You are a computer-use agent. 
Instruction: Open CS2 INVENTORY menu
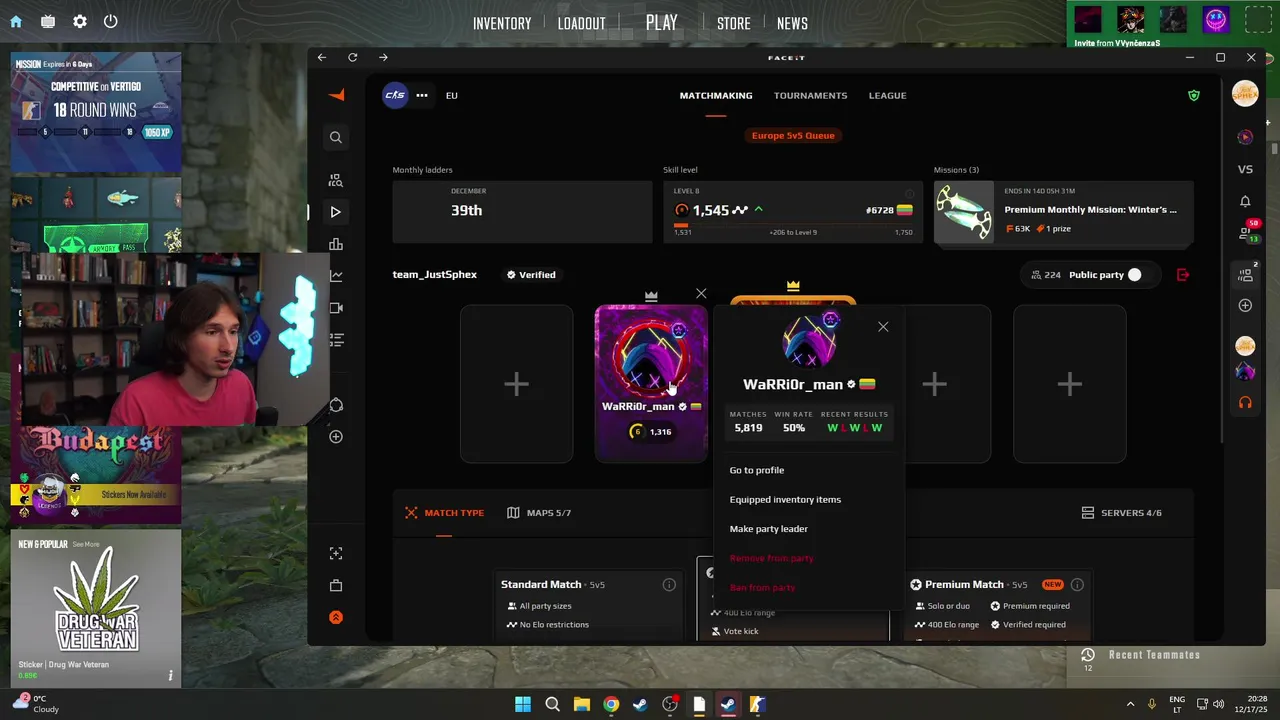(x=502, y=23)
